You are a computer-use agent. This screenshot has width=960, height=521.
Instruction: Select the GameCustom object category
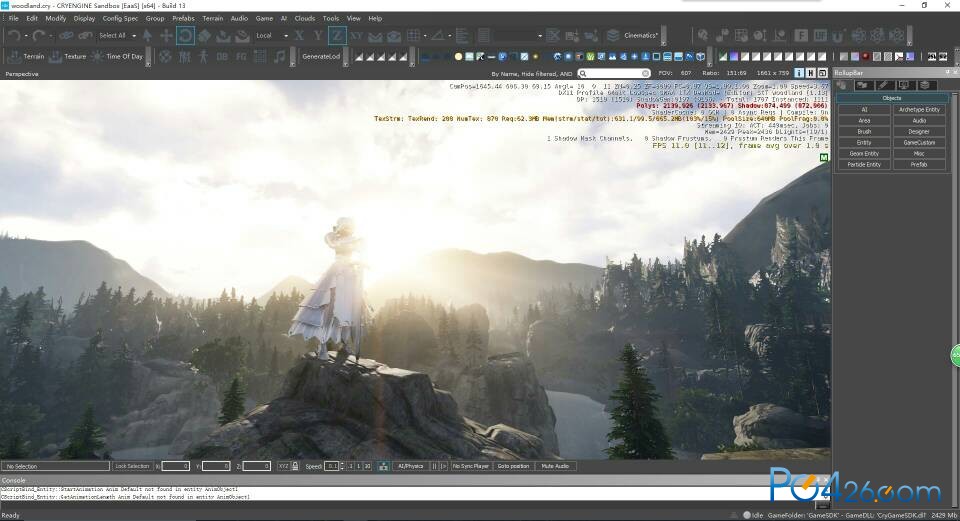[919, 143]
